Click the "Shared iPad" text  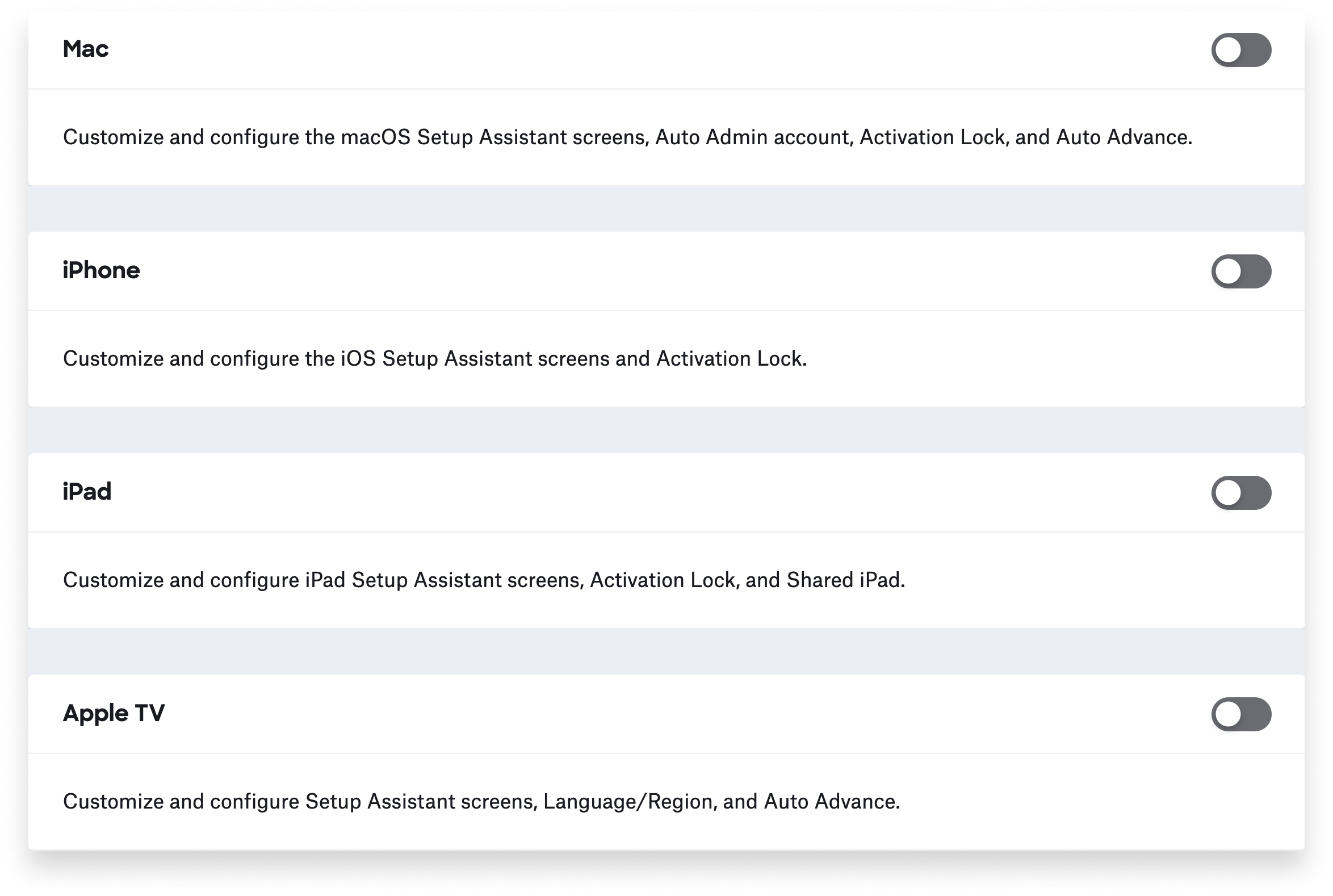pyautogui.click(x=844, y=580)
